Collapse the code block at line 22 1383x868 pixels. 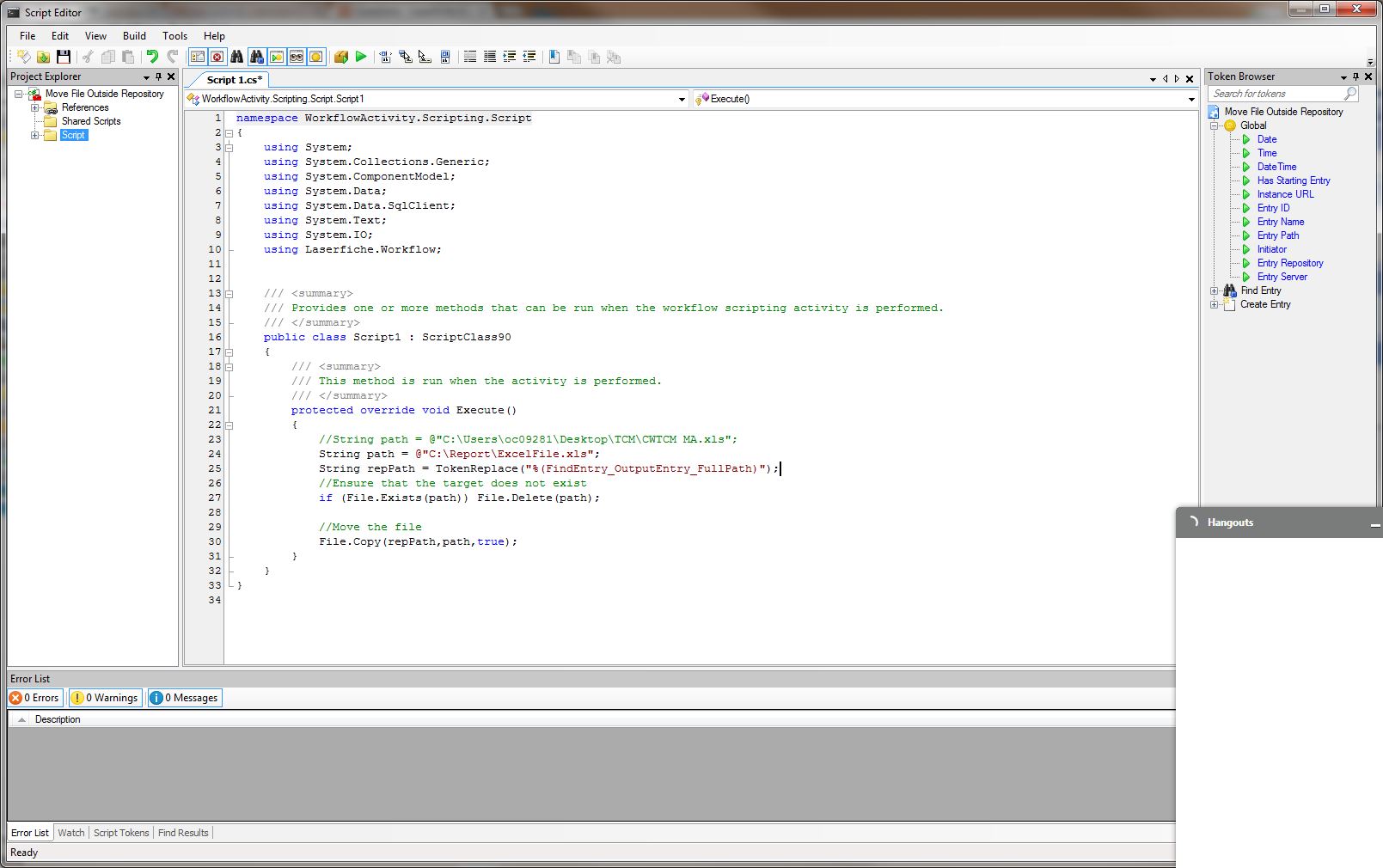point(229,425)
